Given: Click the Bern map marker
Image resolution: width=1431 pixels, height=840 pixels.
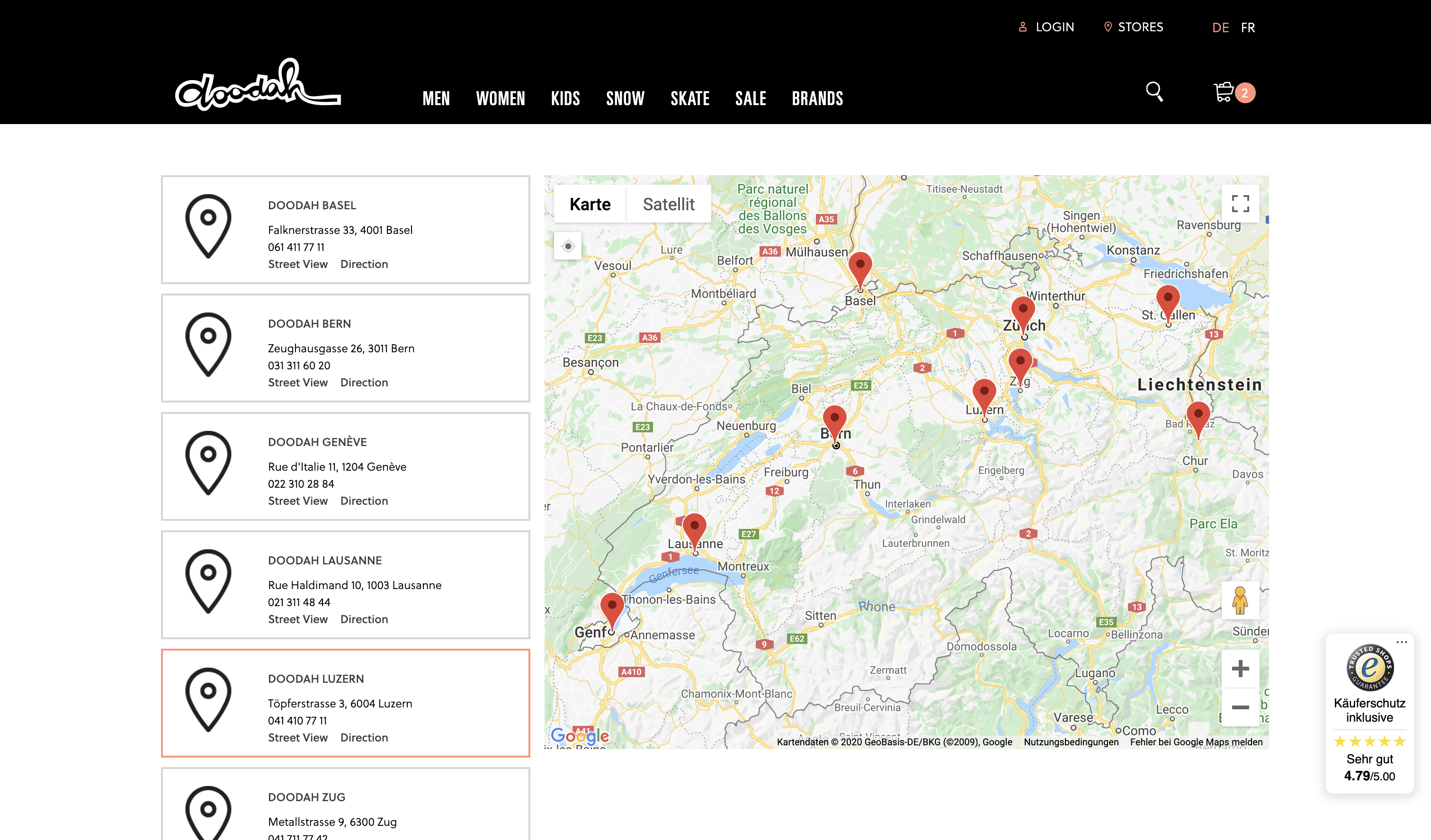Looking at the screenshot, I should 835,425.
